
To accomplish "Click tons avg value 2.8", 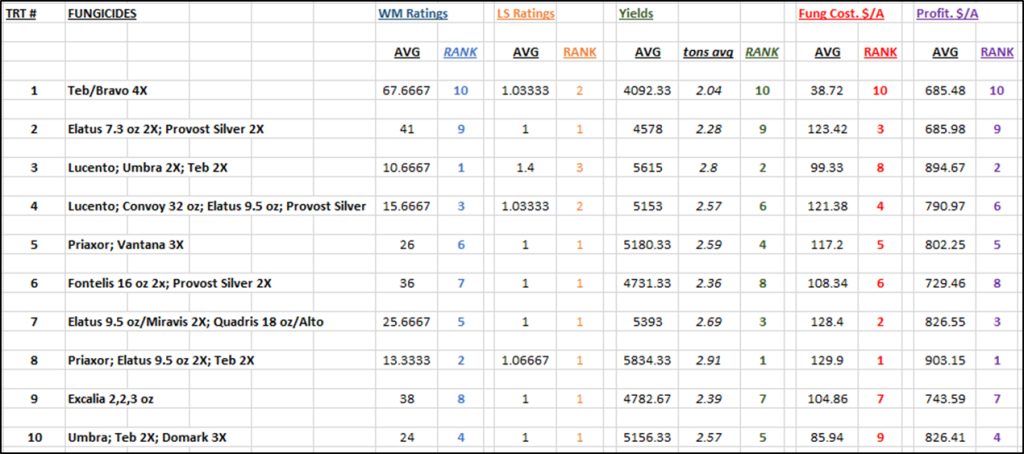I will pyautogui.click(x=708, y=168).
